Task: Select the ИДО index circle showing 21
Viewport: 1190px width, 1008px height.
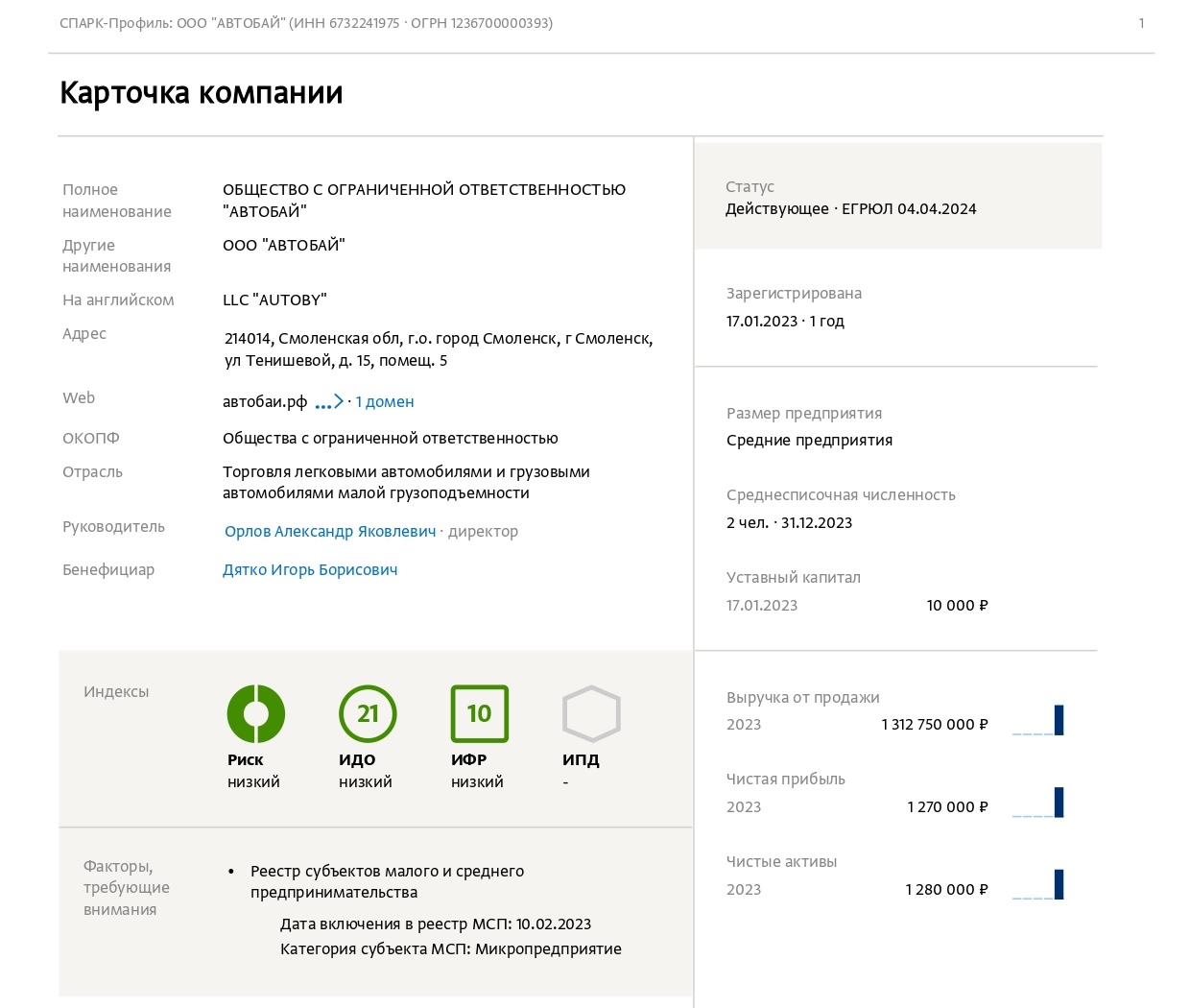Action: coord(368,713)
